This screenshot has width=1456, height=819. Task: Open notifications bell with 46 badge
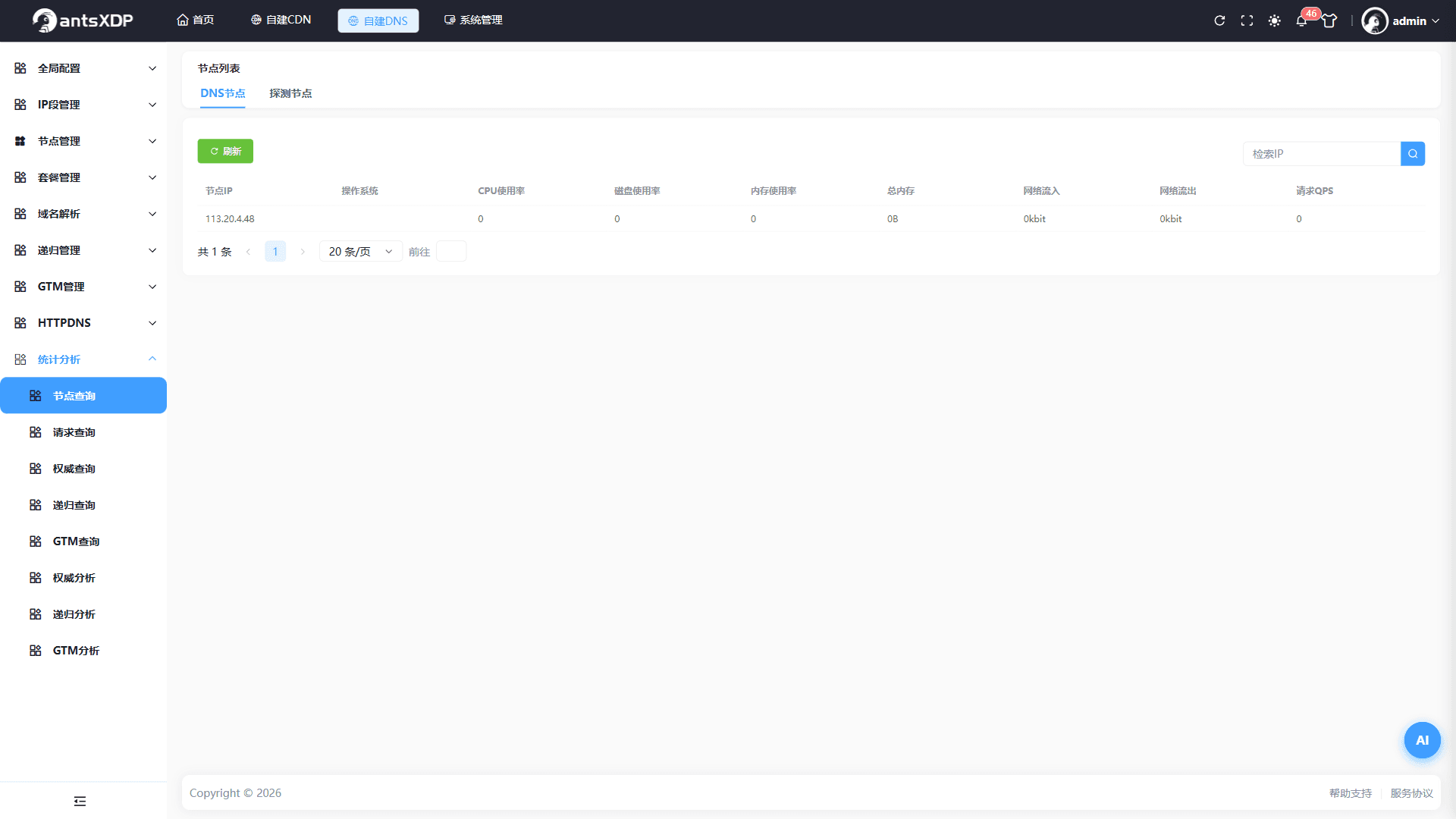point(1301,20)
